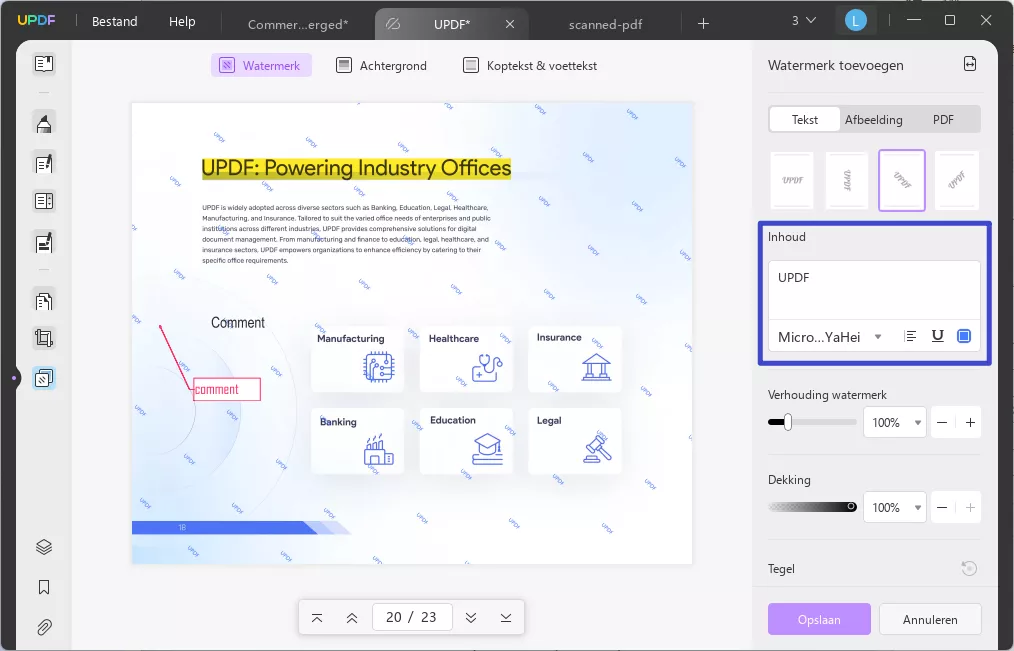Click the UPDF logo
1014x651 pixels.
[36, 21]
